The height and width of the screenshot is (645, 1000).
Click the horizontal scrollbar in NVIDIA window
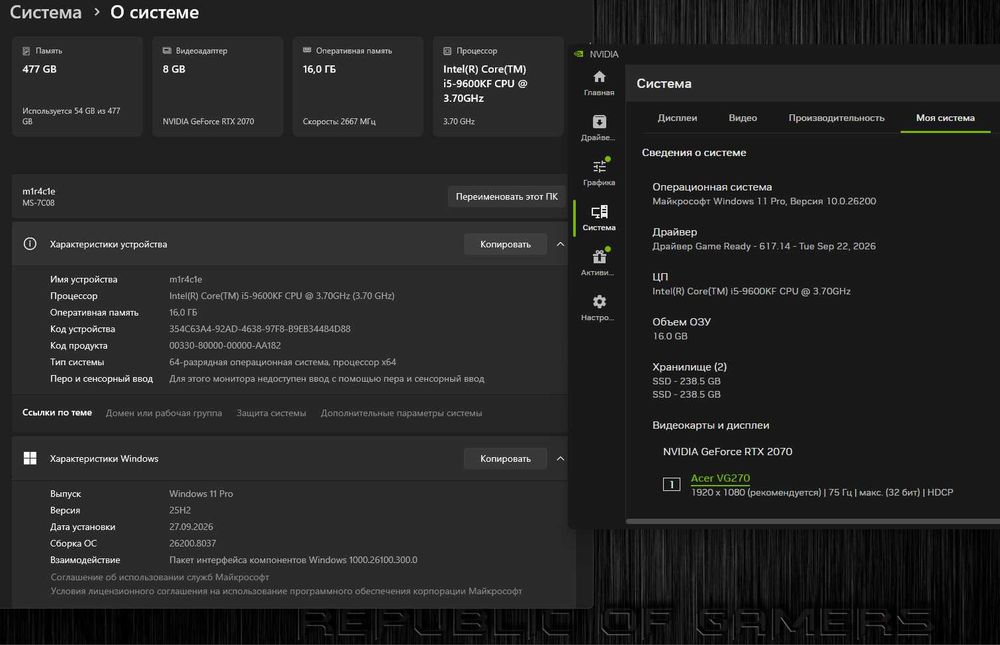[x=812, y=521]
